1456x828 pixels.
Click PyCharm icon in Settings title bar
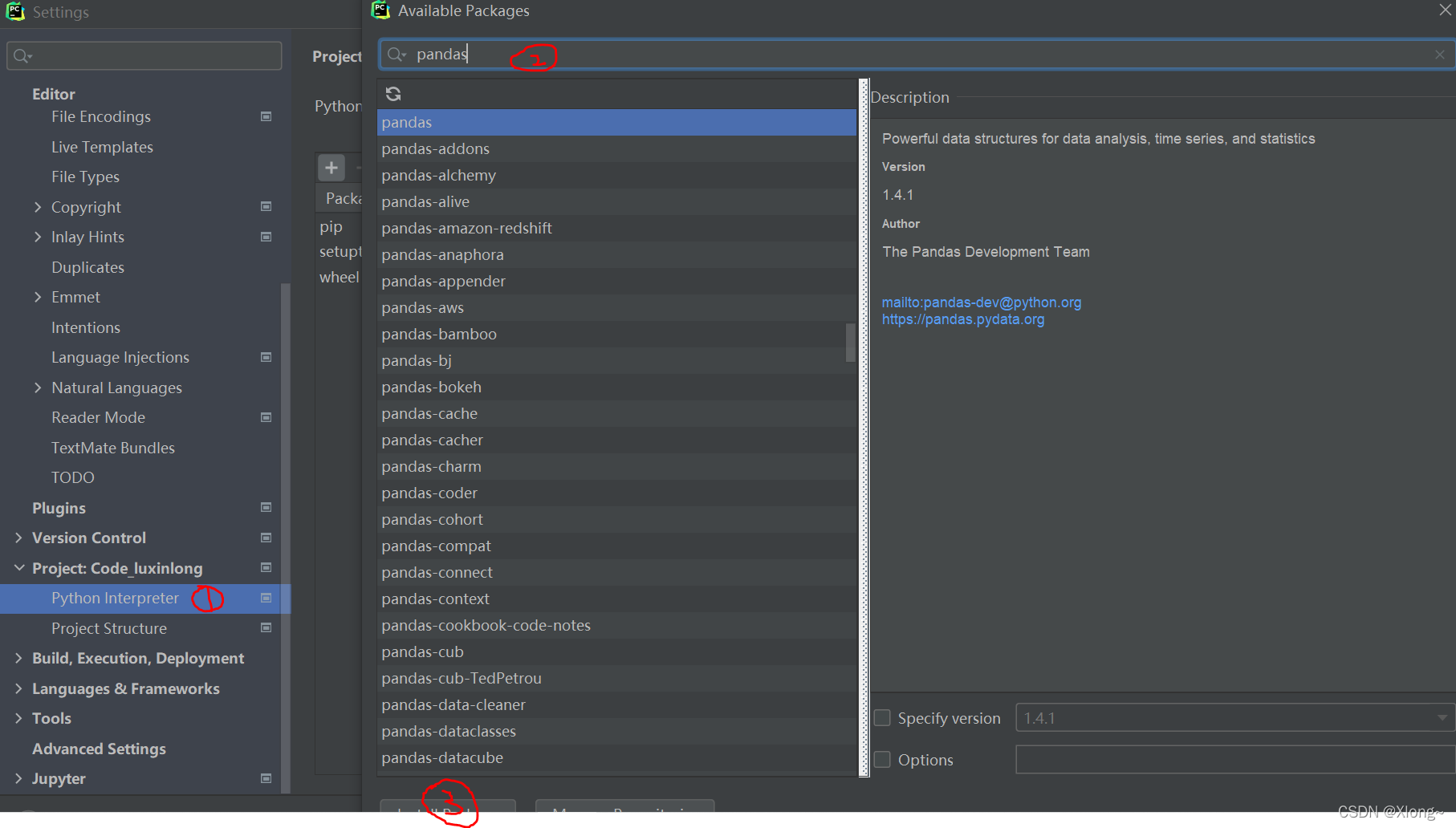[x=15, y=11]
